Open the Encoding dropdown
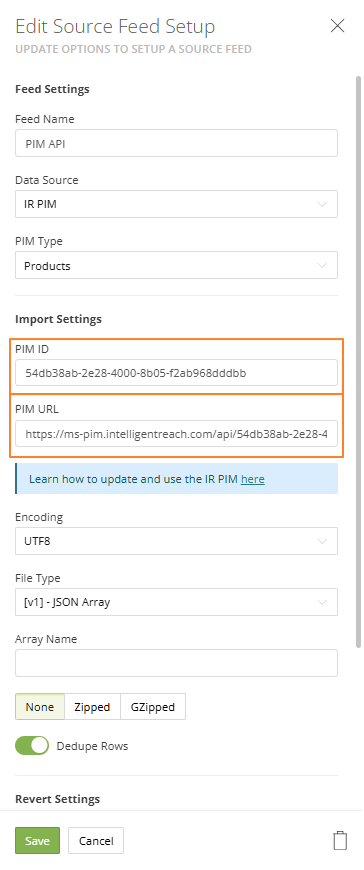 click(176, 541)
